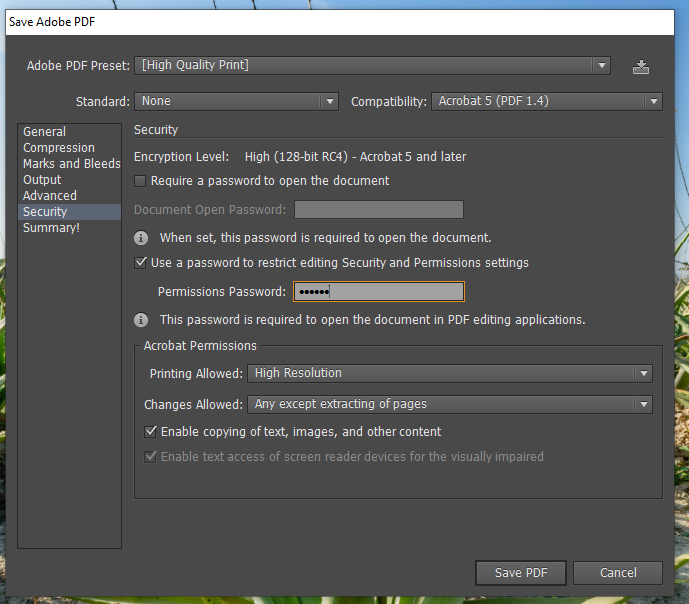Open the Advanced section

69,196
